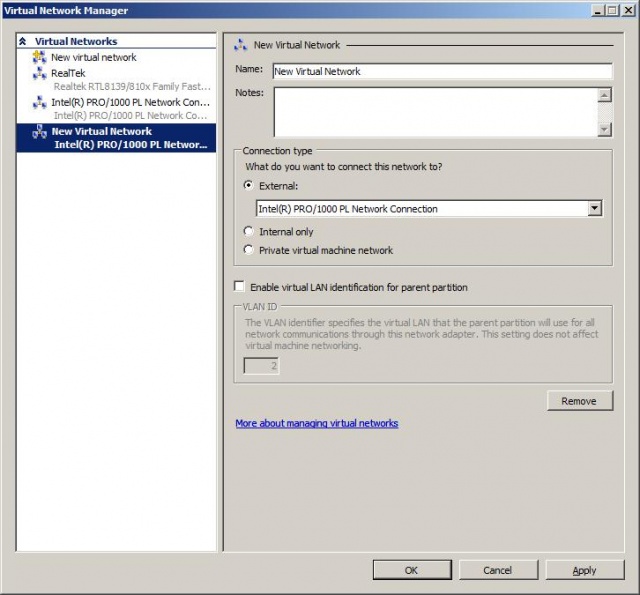Open More about managing virtual networks link
Screen dimensions: 640x595
[x=316, y=423]
